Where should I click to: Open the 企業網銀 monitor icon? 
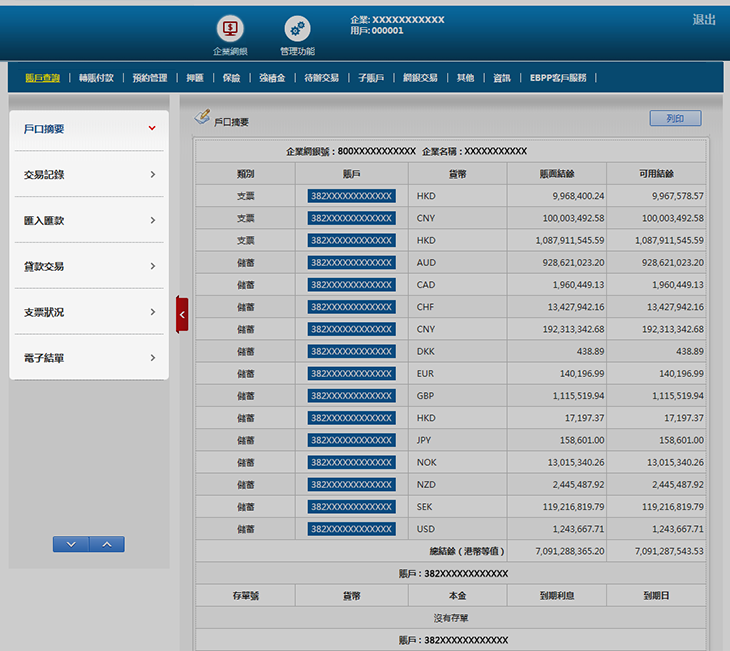pos(230,30)
